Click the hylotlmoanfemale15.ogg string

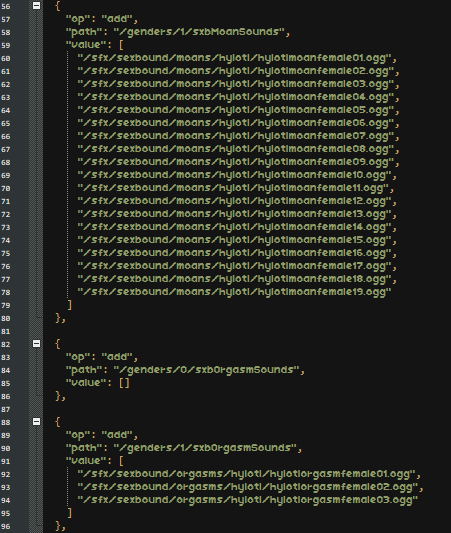coord(235,240)
